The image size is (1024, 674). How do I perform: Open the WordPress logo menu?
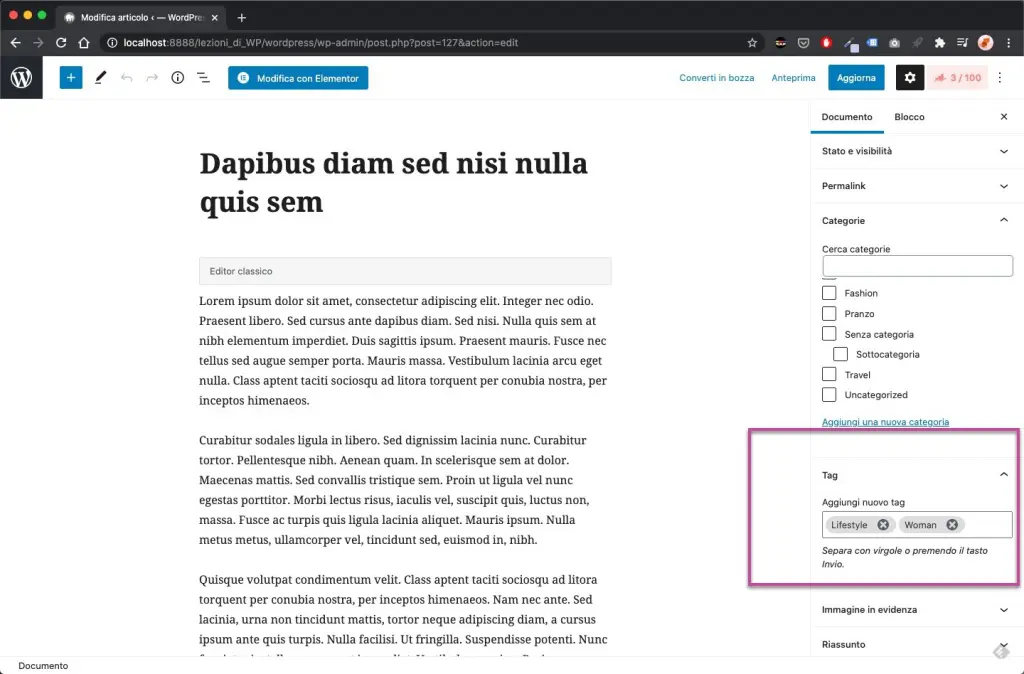click(x=21, y=78)
